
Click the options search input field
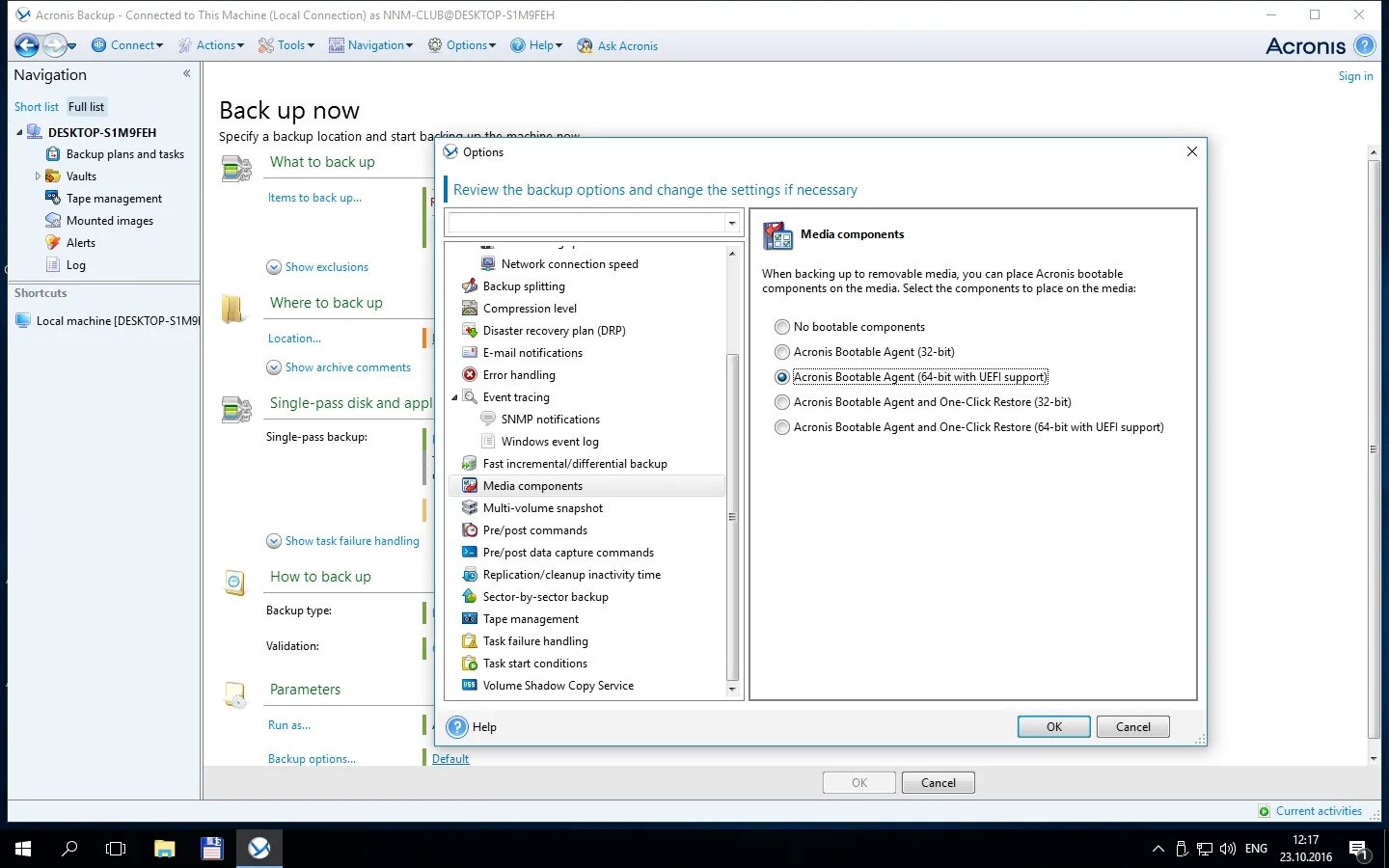(x=586, y=223)
